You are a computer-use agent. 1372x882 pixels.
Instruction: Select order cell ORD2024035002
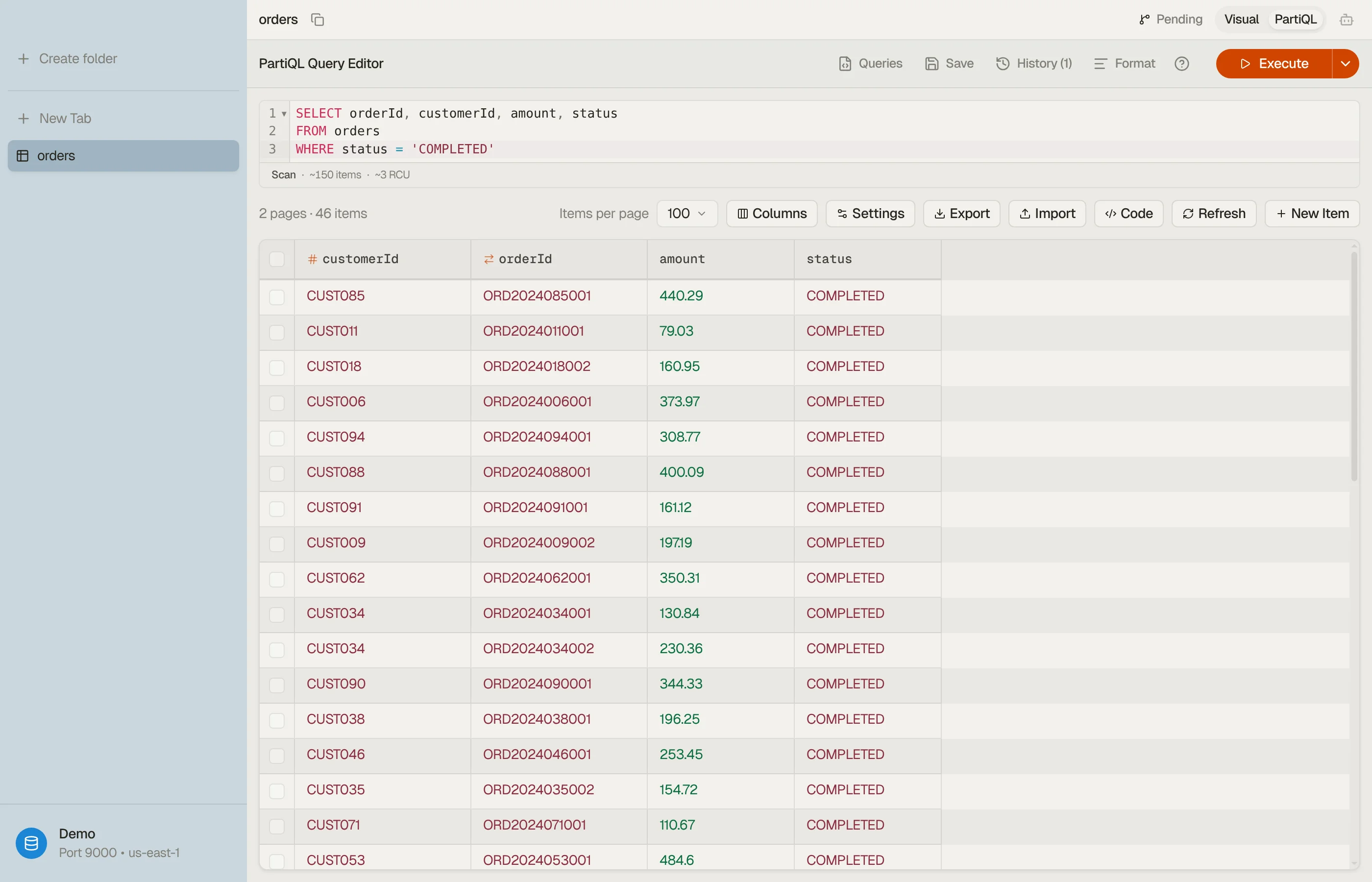pyautogui.click(x=559, y=790)
